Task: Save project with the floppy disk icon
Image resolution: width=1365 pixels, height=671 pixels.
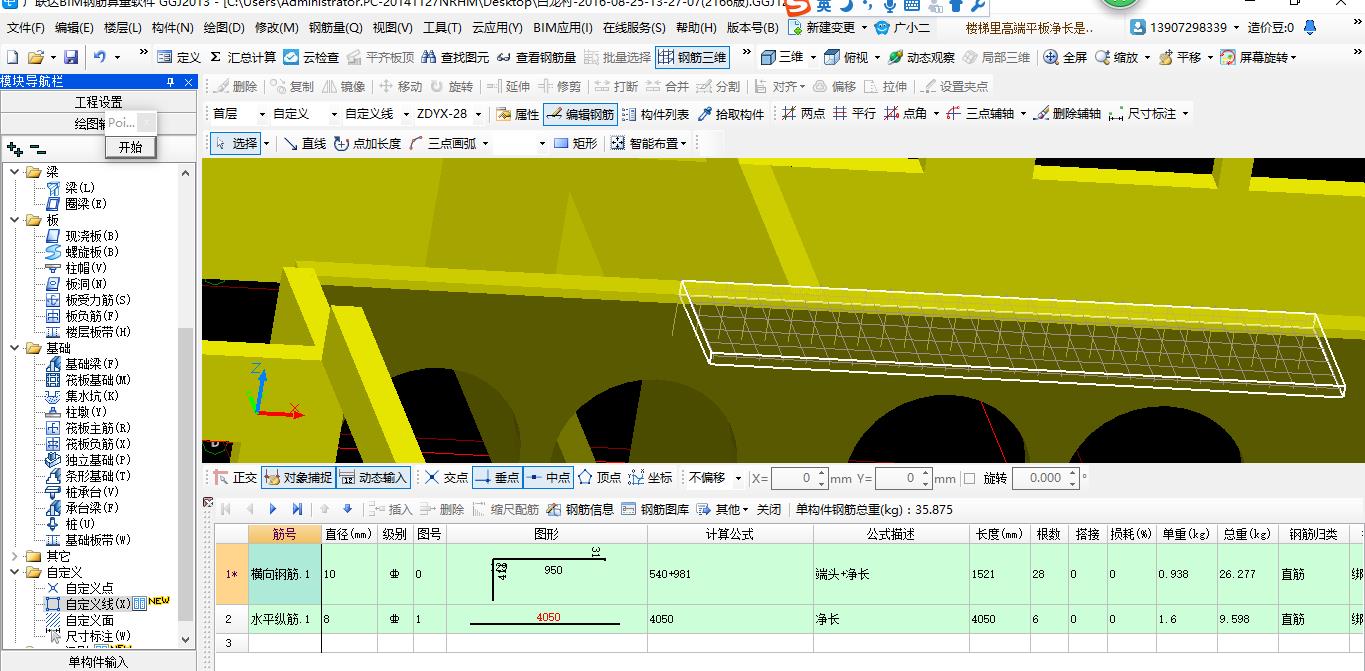Action: click(x=71, y=57)
